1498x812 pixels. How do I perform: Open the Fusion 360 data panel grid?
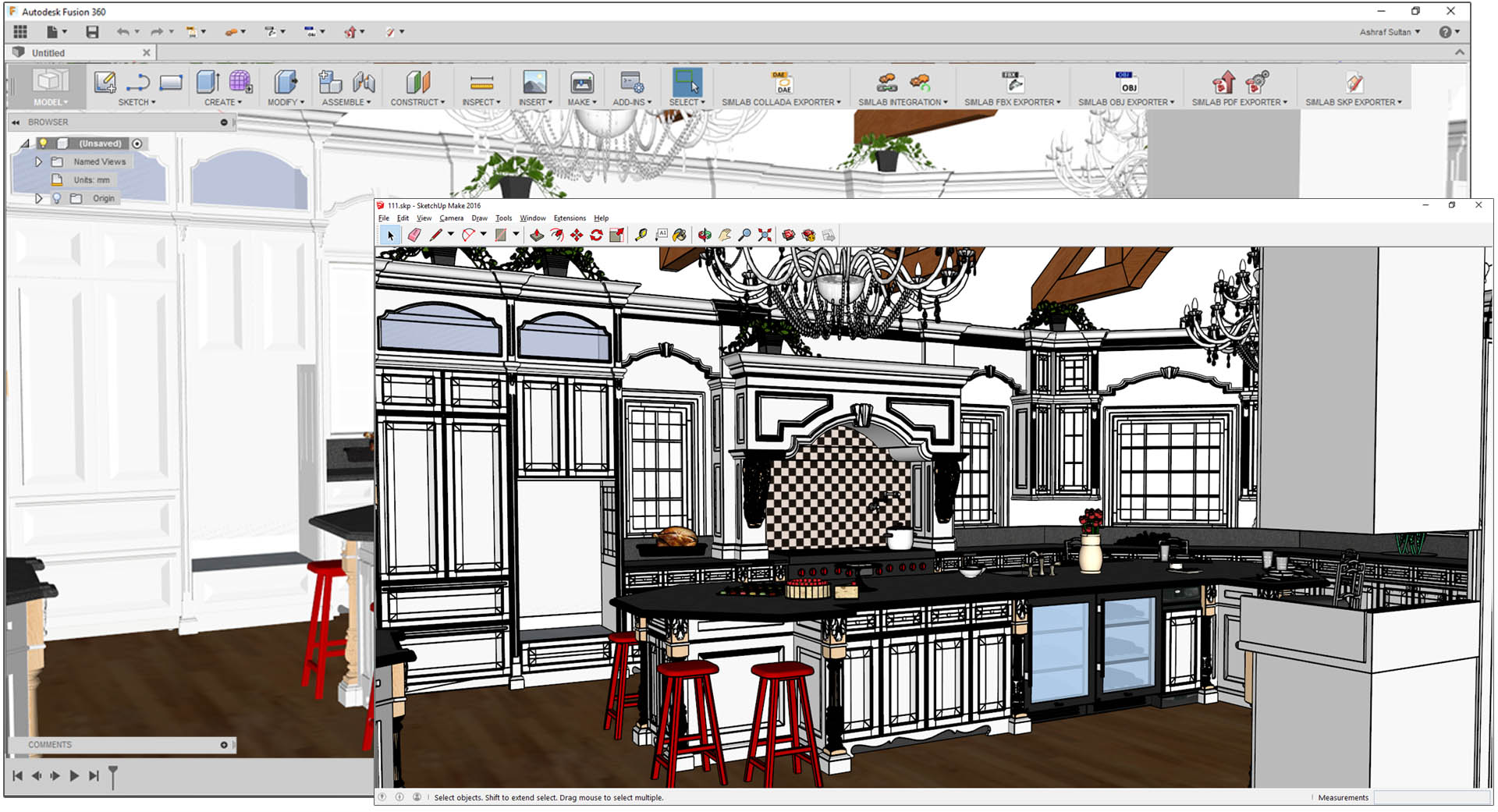(x=20, y=32)
